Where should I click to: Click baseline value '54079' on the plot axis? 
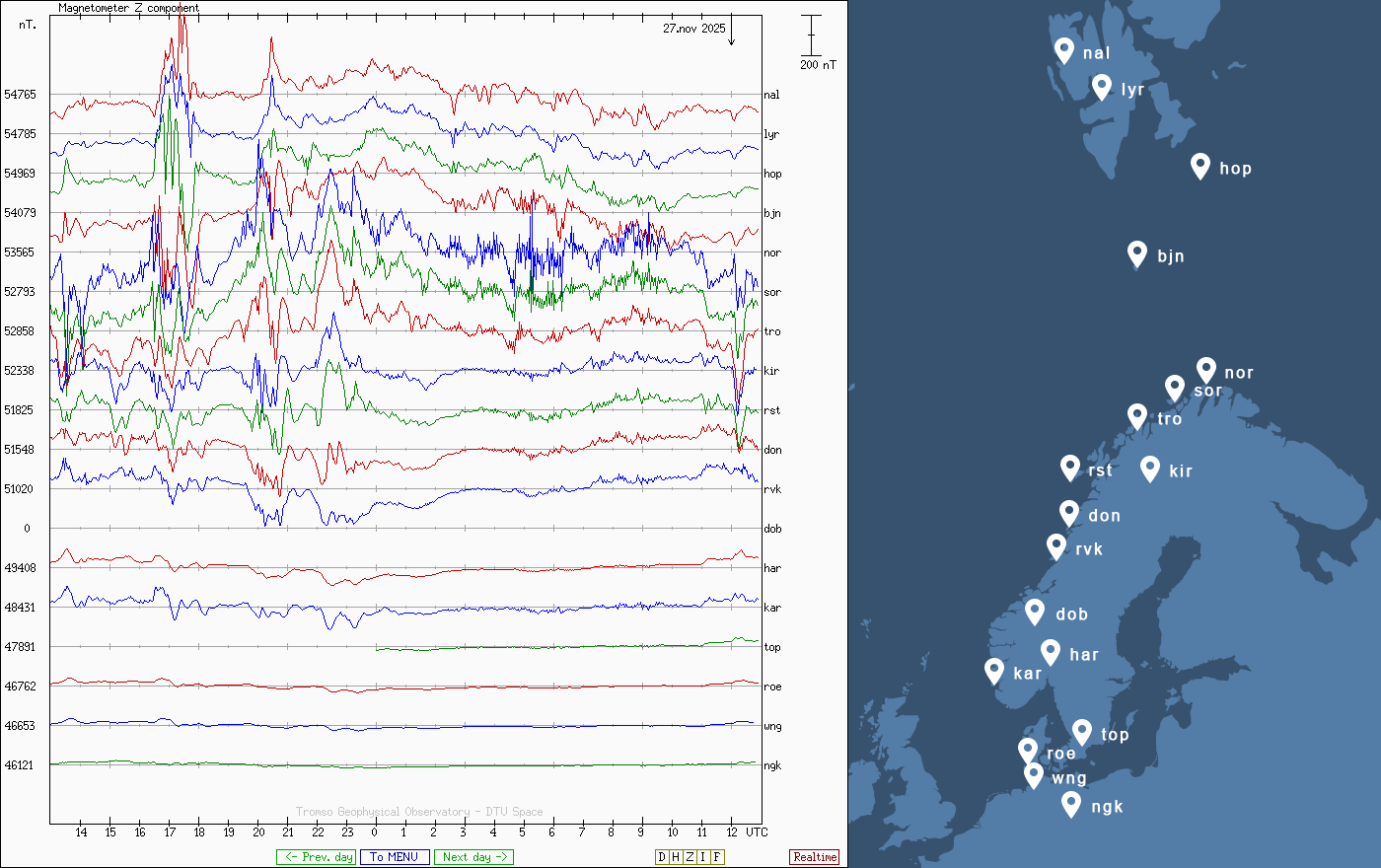(x=20, y=213)
